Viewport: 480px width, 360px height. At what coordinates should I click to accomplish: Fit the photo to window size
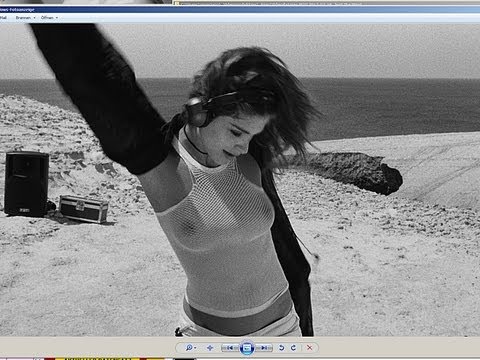tap(210, 348)
